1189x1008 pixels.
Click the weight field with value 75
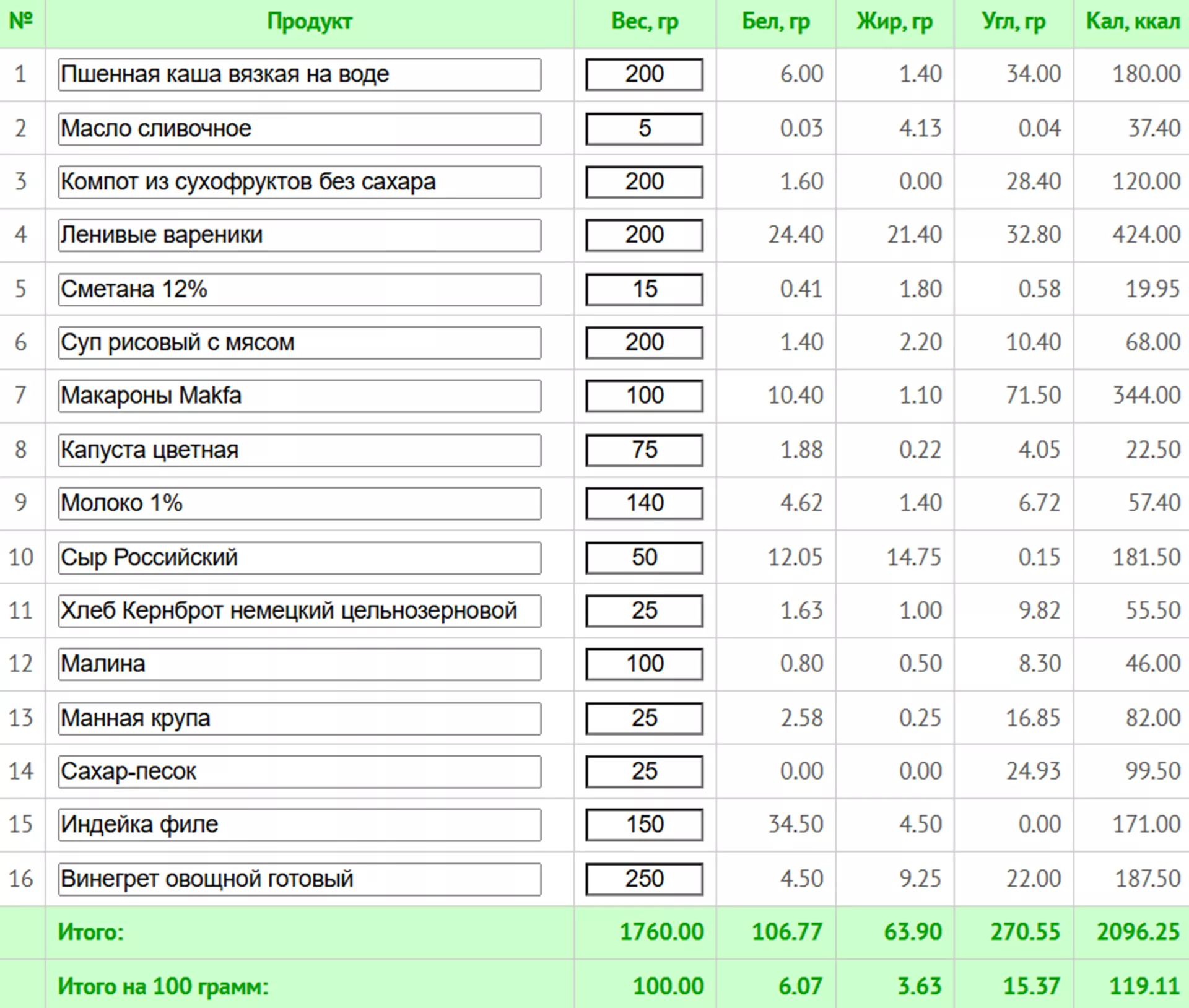click(x=644, y=450)
